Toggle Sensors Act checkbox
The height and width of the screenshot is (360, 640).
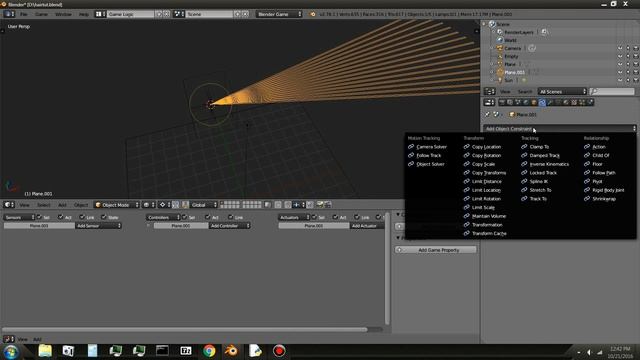point(60,217)
